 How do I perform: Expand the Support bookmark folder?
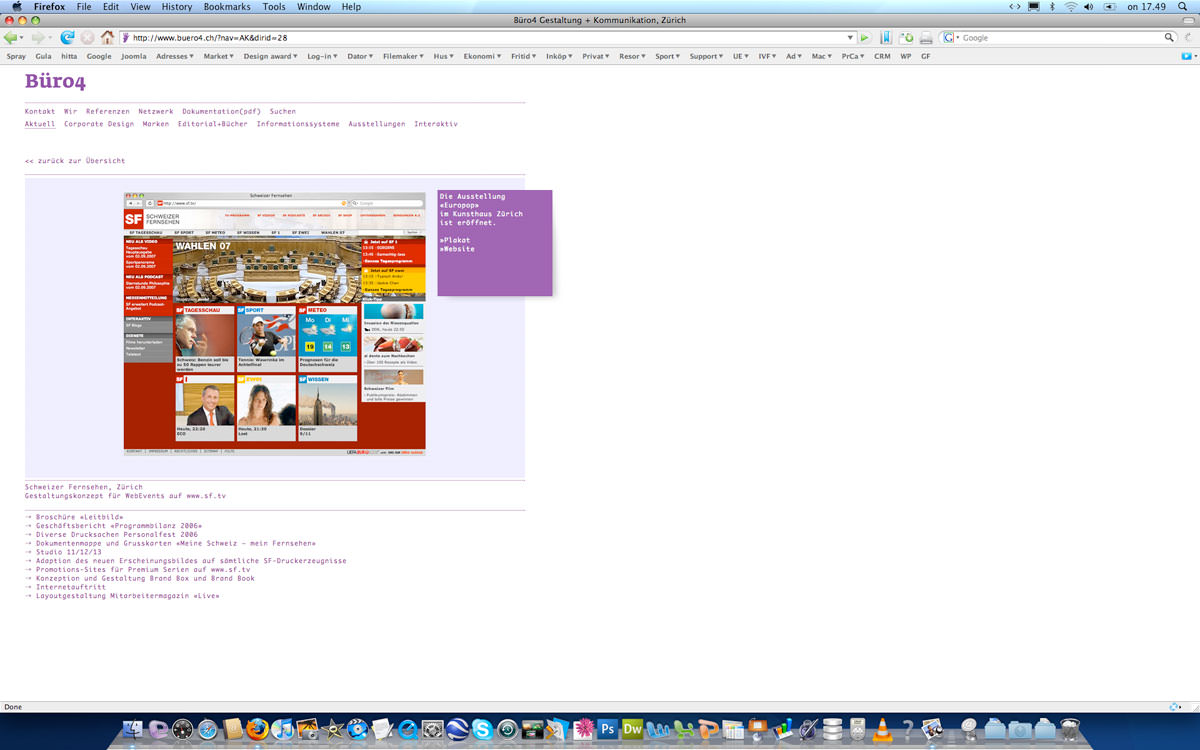pyautogui.click(x=707, y=56)
